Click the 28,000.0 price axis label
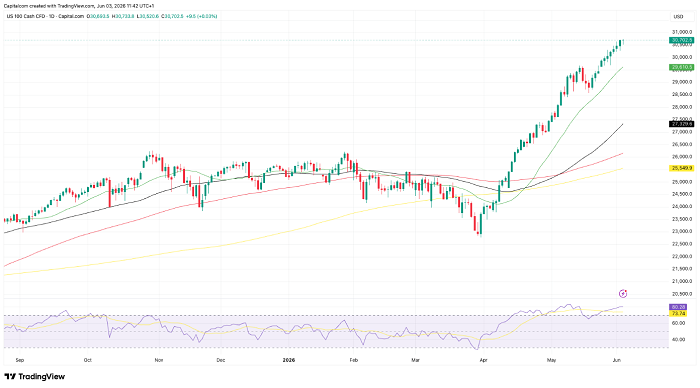The height and width of the screenshot is (388, 700). point(682,107)
